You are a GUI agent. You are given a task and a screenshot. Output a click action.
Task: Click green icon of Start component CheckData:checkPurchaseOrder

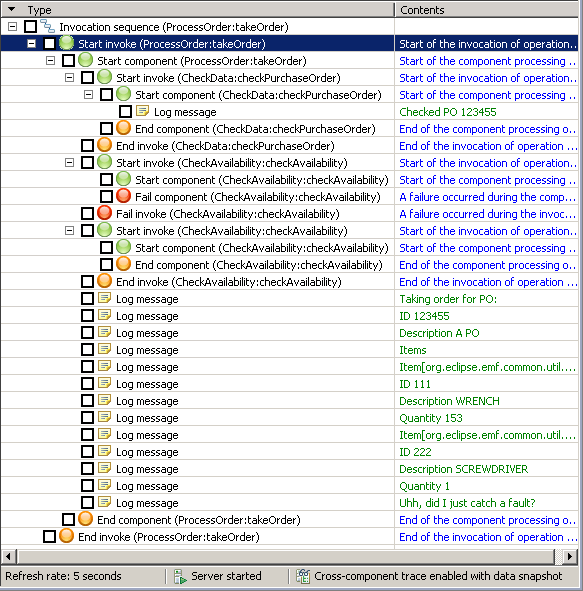(123, 94)
